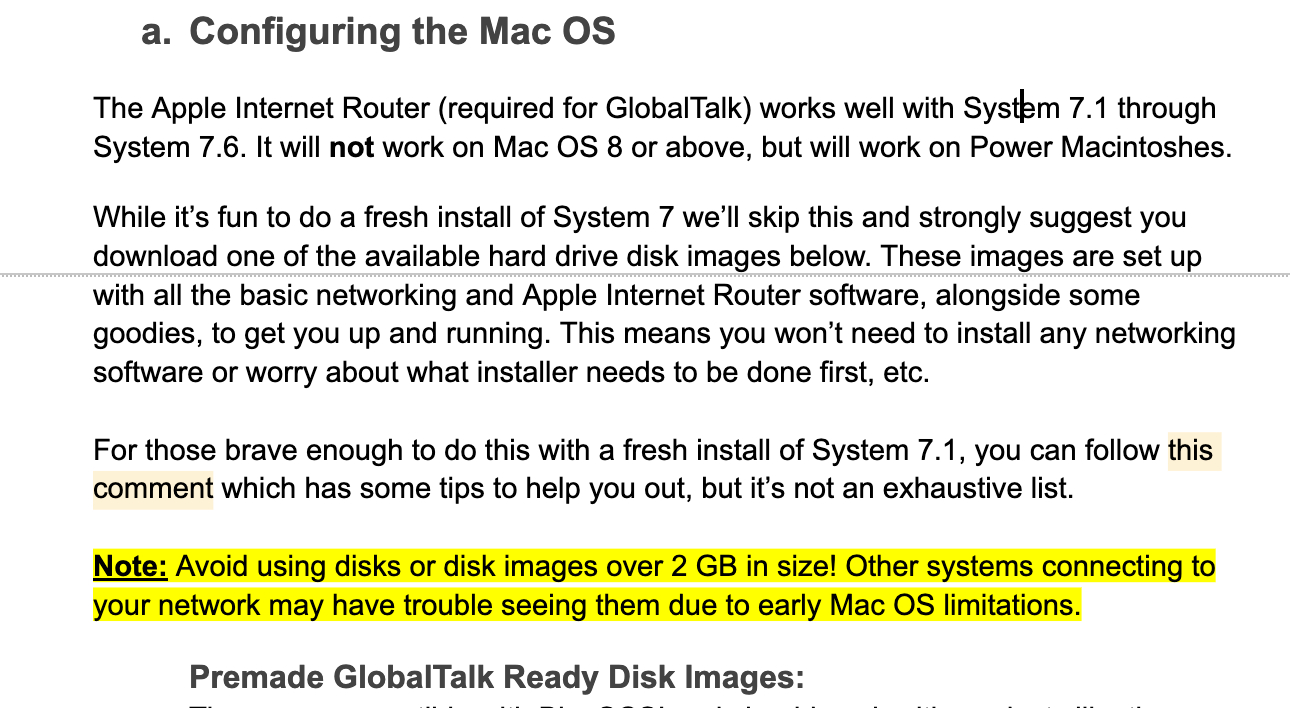This screenshot has width=1290, height=708.
Task: Open the highlighted "comment" hyperlink
Action: pyautogui.click(x=152, y=489)
